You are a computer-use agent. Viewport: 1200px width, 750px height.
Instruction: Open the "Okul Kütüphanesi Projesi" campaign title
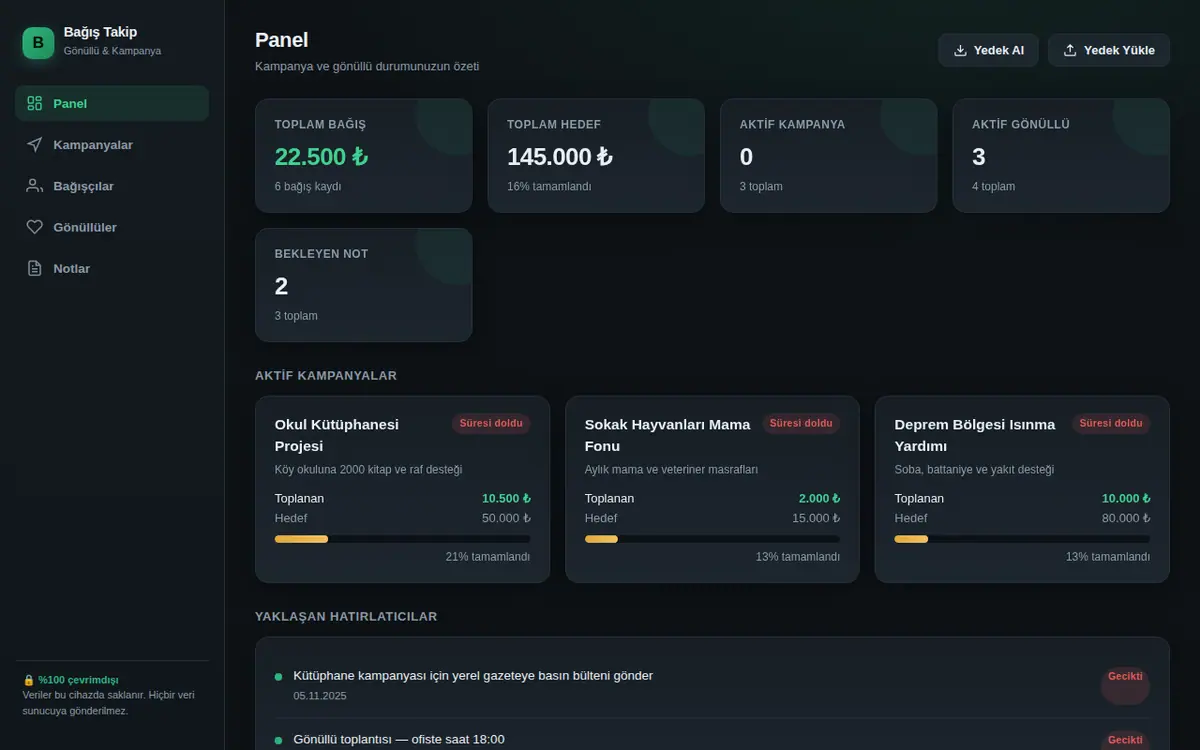point(337,435)
